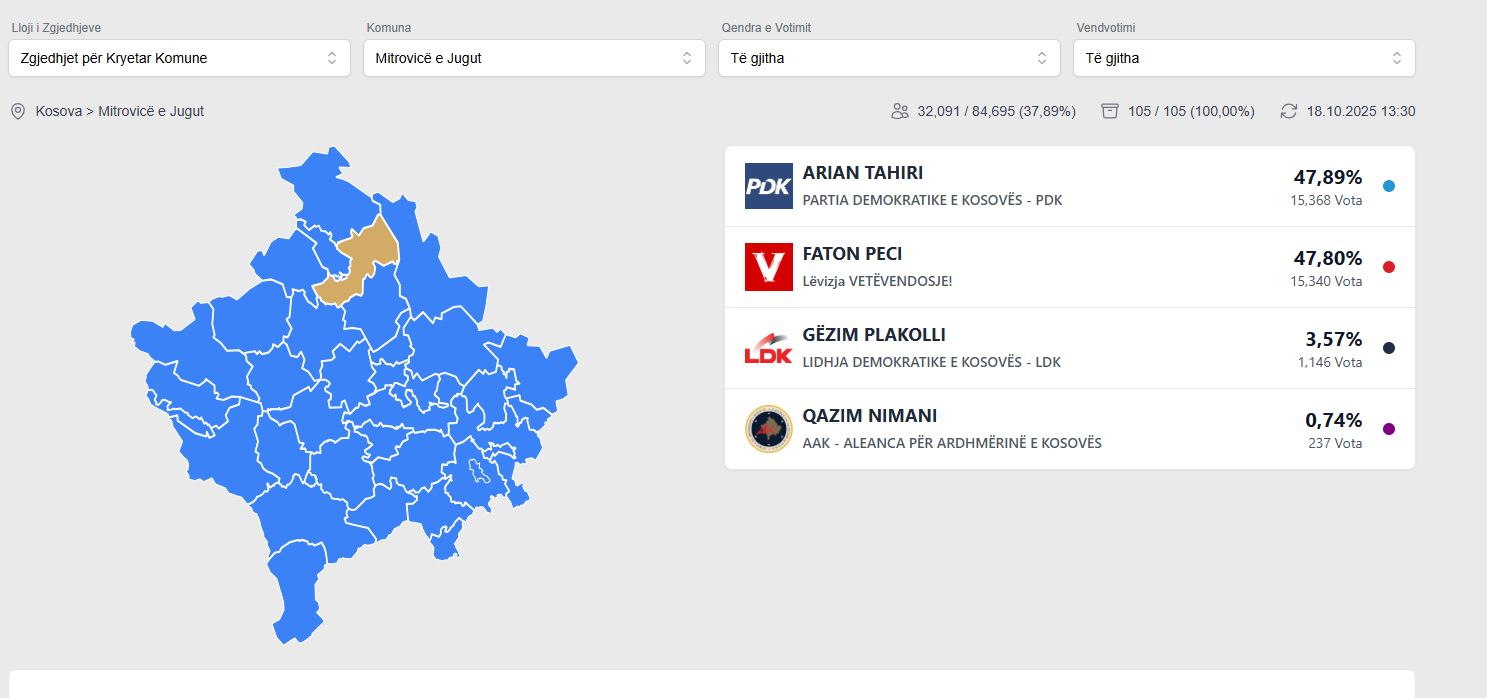Click the purple dot beside Qazim Nimani
The image size is (1487, 698).
click(x=1388, y=429)
